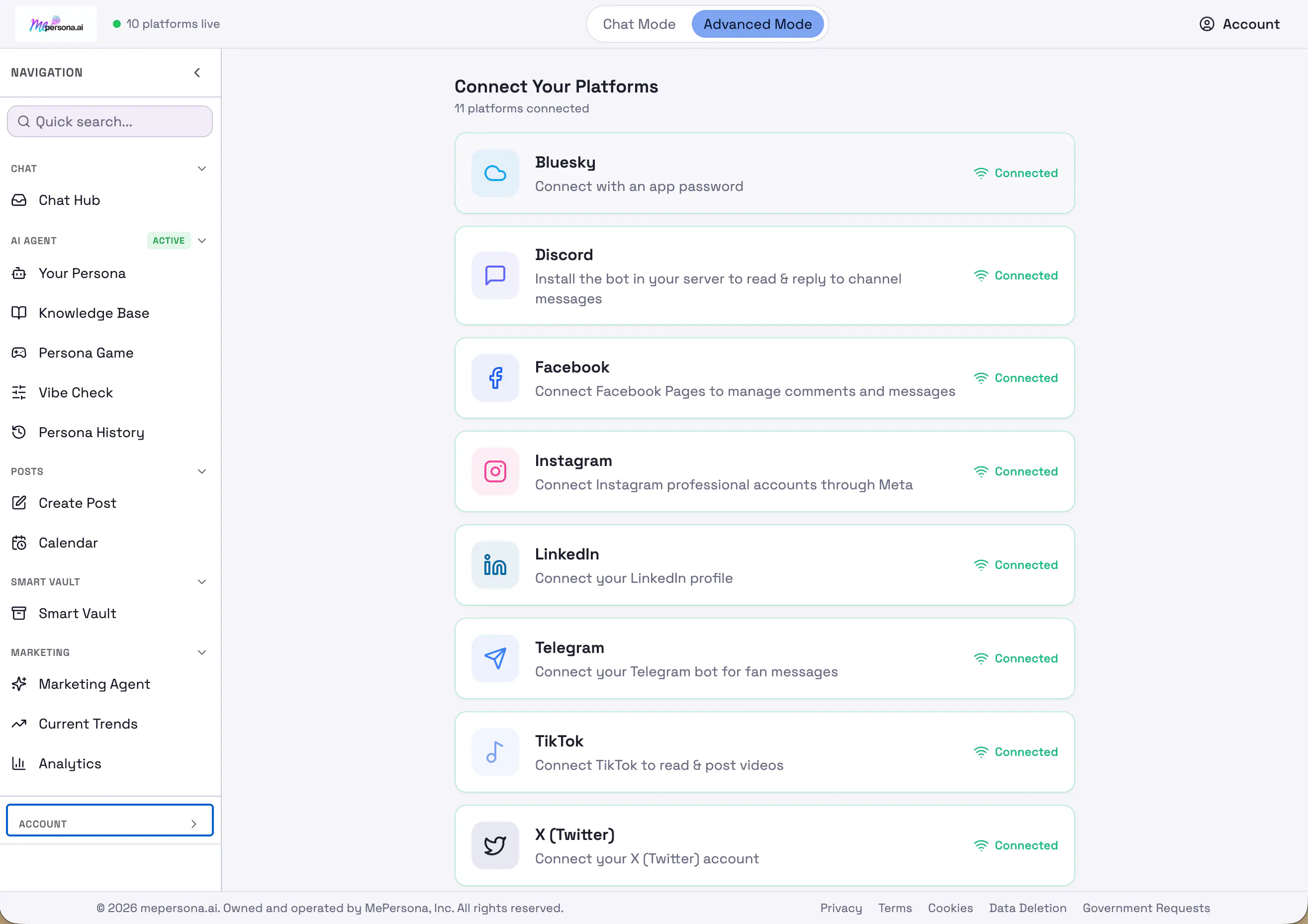This screenshot has height=924, width=1308.
Task: Click the Telegram Connected status
Action: tap(1016, 658)
